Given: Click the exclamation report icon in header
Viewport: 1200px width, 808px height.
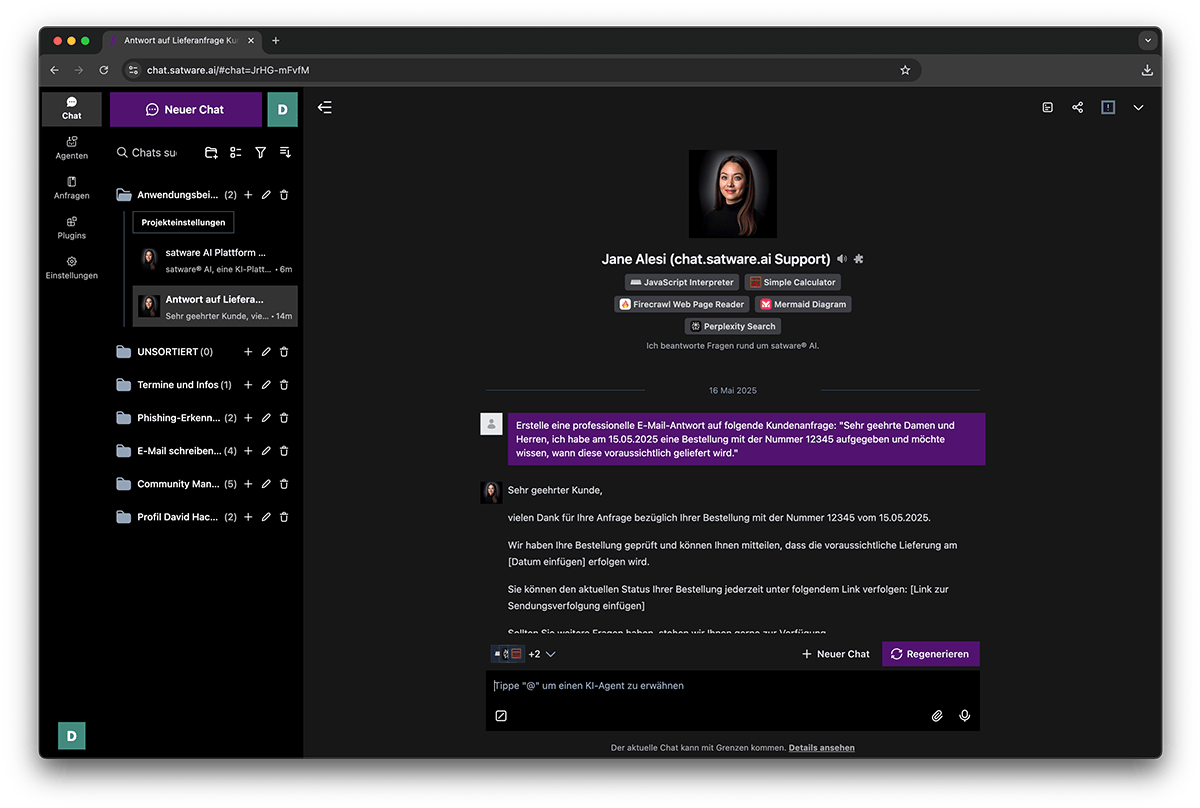Looking at the screenshot, I should [1108, 108].
